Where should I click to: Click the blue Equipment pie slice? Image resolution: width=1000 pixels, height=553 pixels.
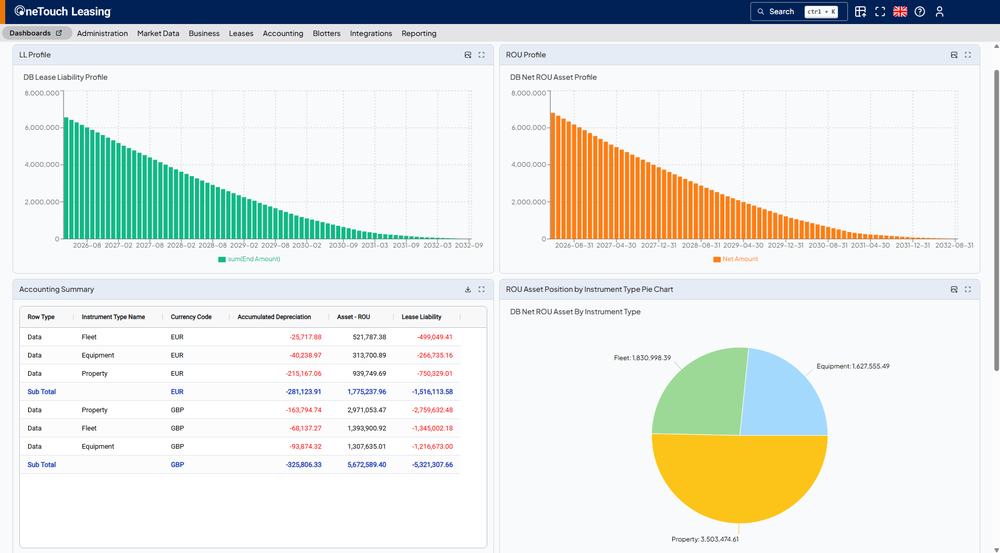tap(781, 397)
